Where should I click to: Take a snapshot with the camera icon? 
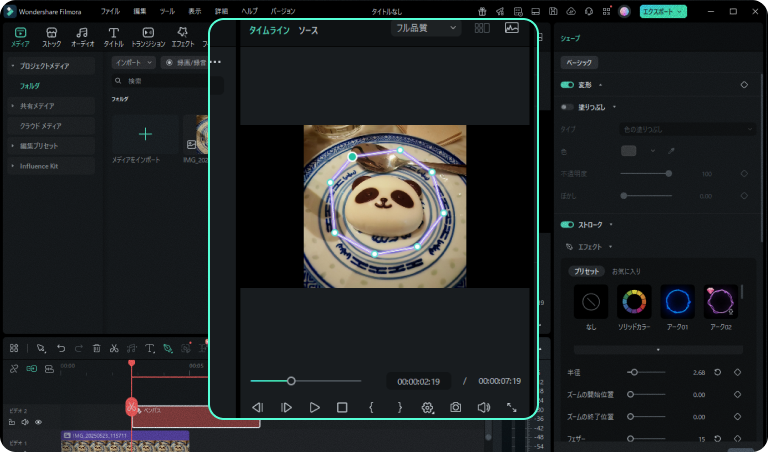point(455,408)
